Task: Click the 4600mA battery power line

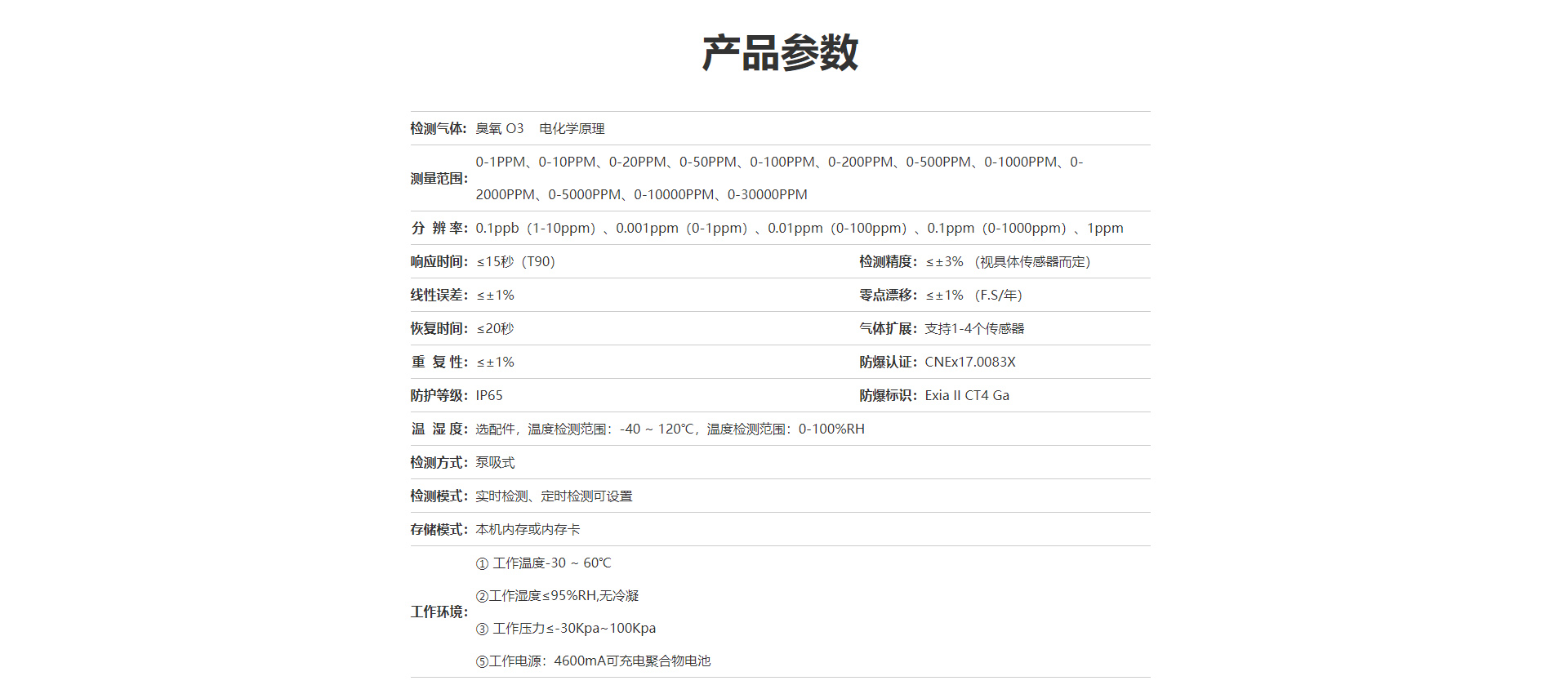Action: [594, 661]
